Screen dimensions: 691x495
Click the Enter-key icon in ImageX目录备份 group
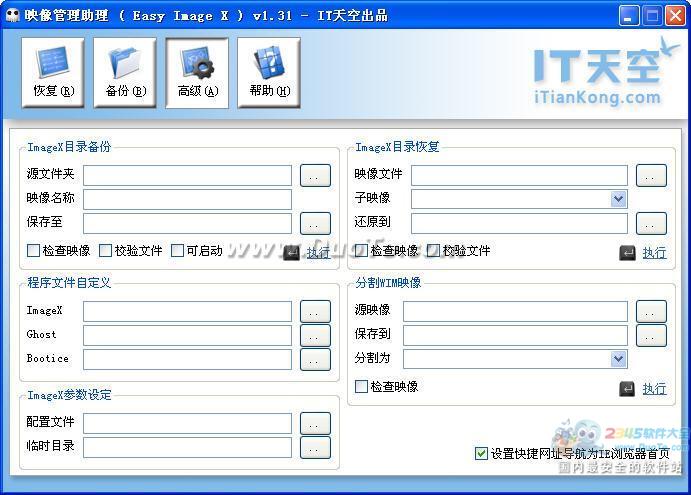coord(291,253)
